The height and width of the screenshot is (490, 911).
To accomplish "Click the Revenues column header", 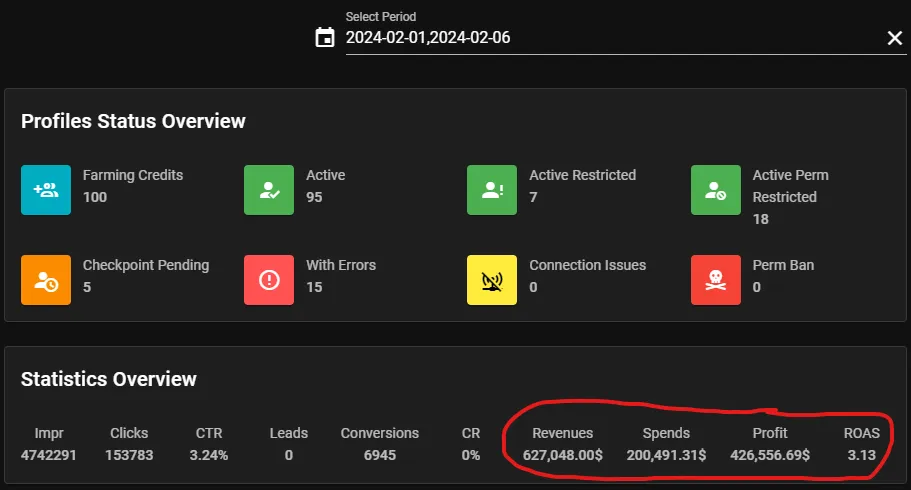I will [x=563, y=434].
